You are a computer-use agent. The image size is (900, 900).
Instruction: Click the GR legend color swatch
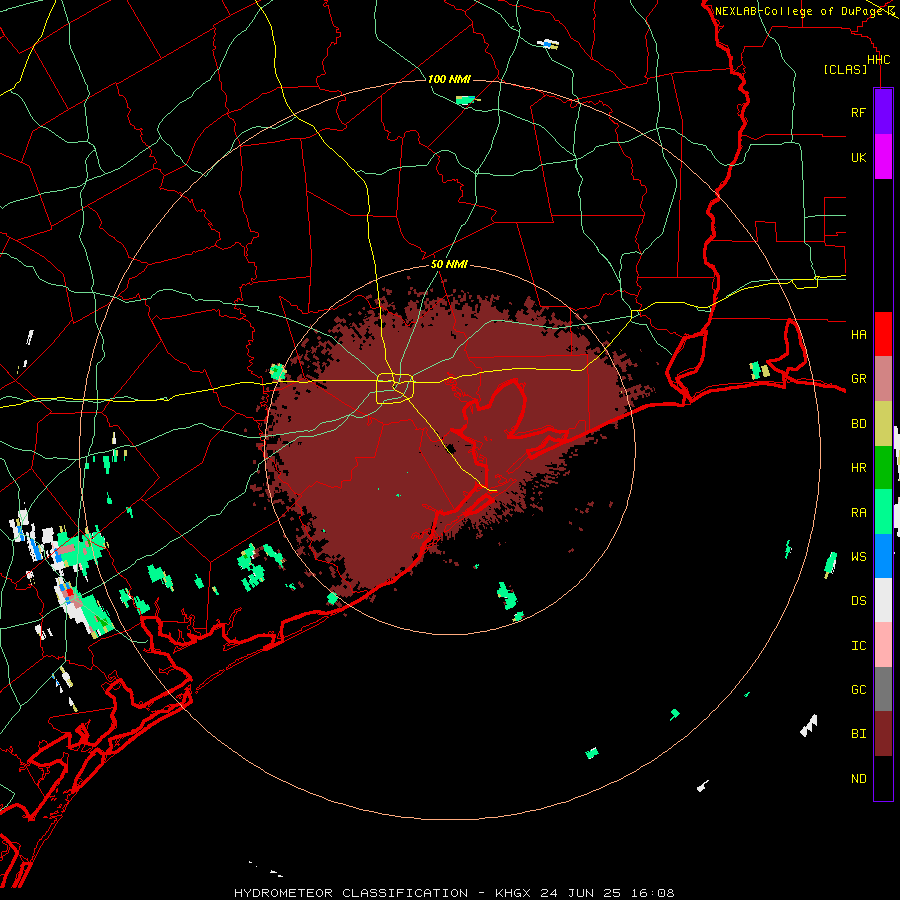click(883, 379)
